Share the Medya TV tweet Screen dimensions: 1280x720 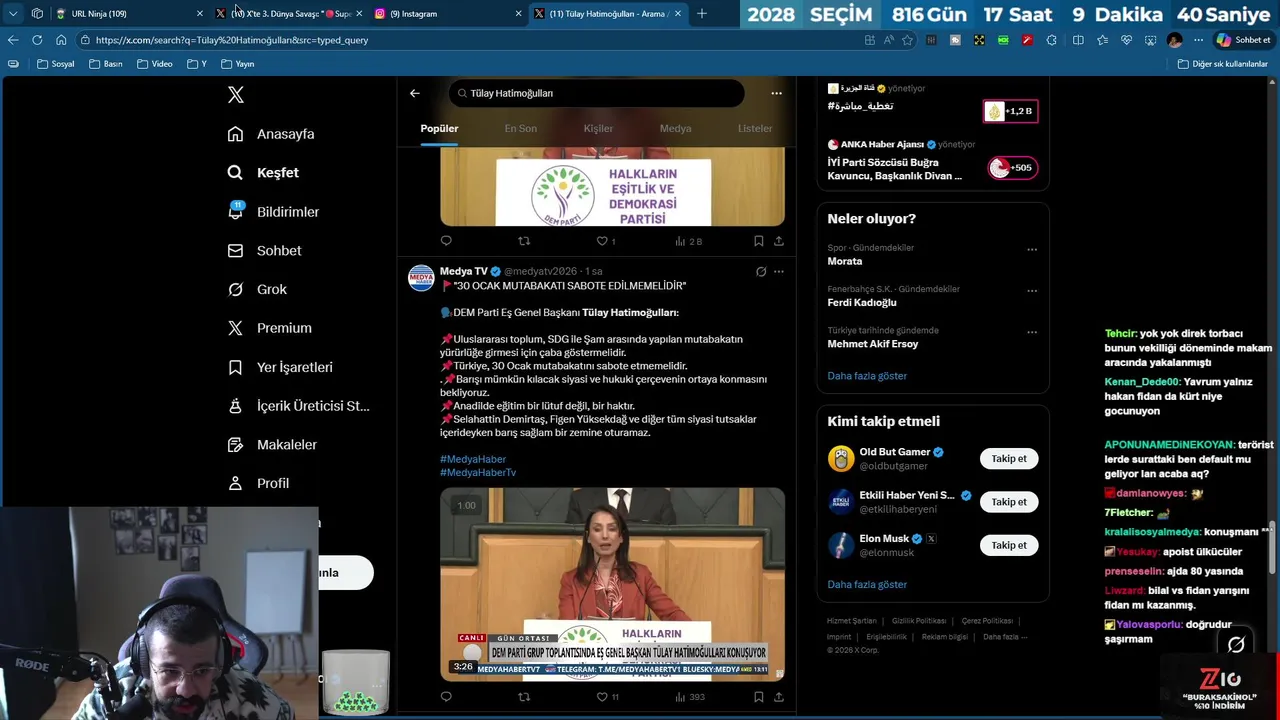point(778,697)
